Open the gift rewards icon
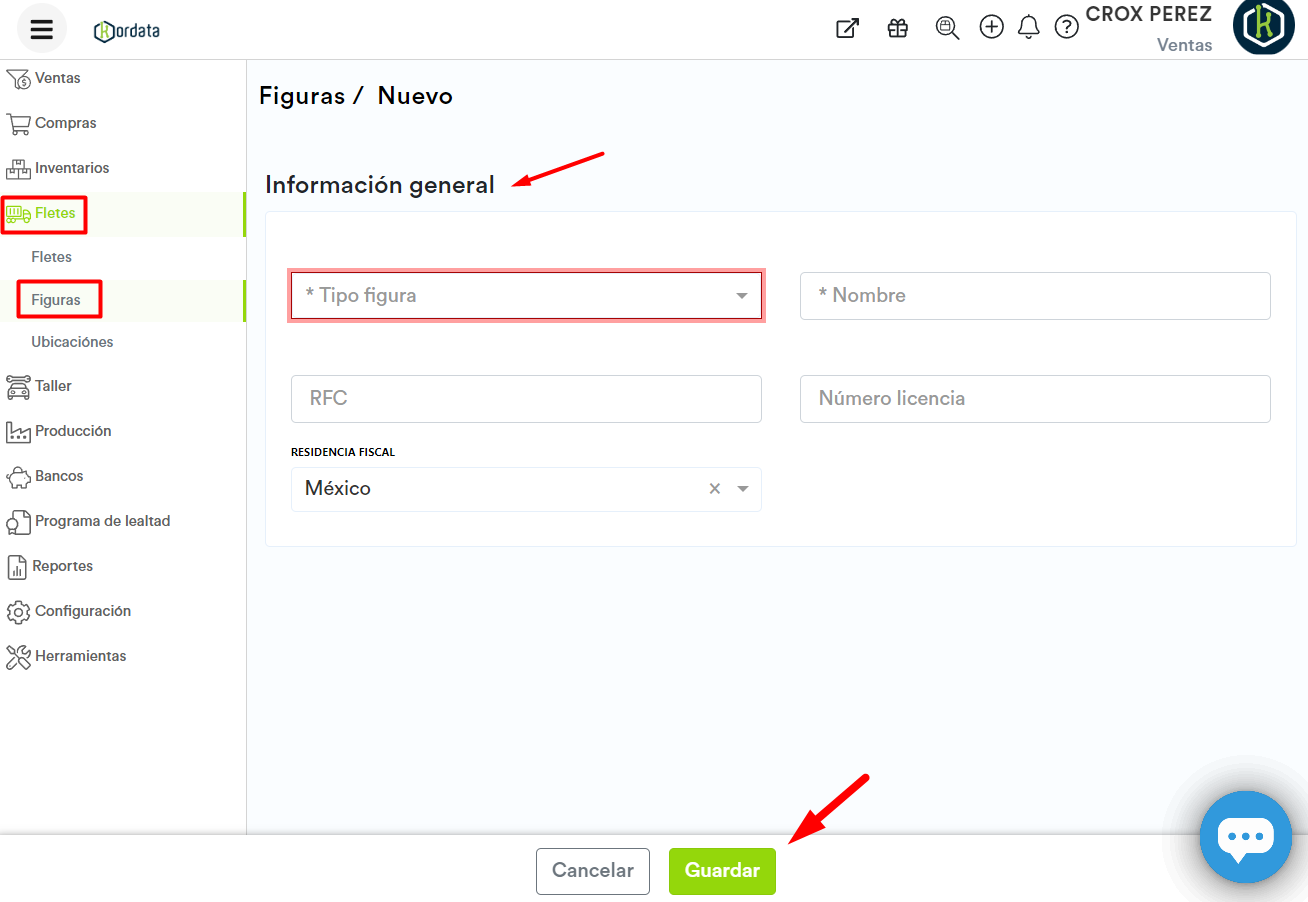The height and width of the screenshot is (902, 1308). (897, 28)
